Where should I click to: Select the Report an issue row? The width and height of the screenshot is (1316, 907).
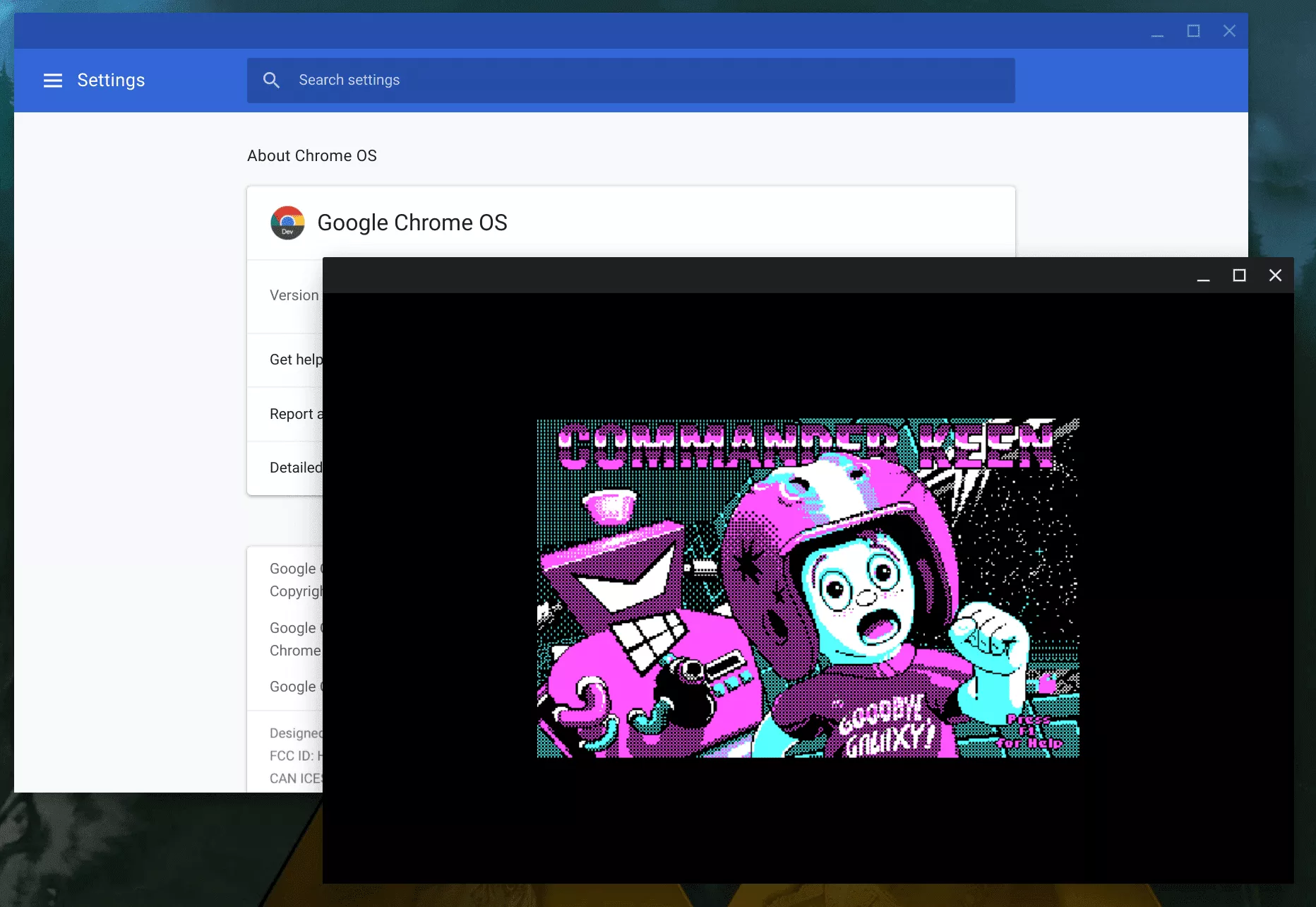pos(296,414)
